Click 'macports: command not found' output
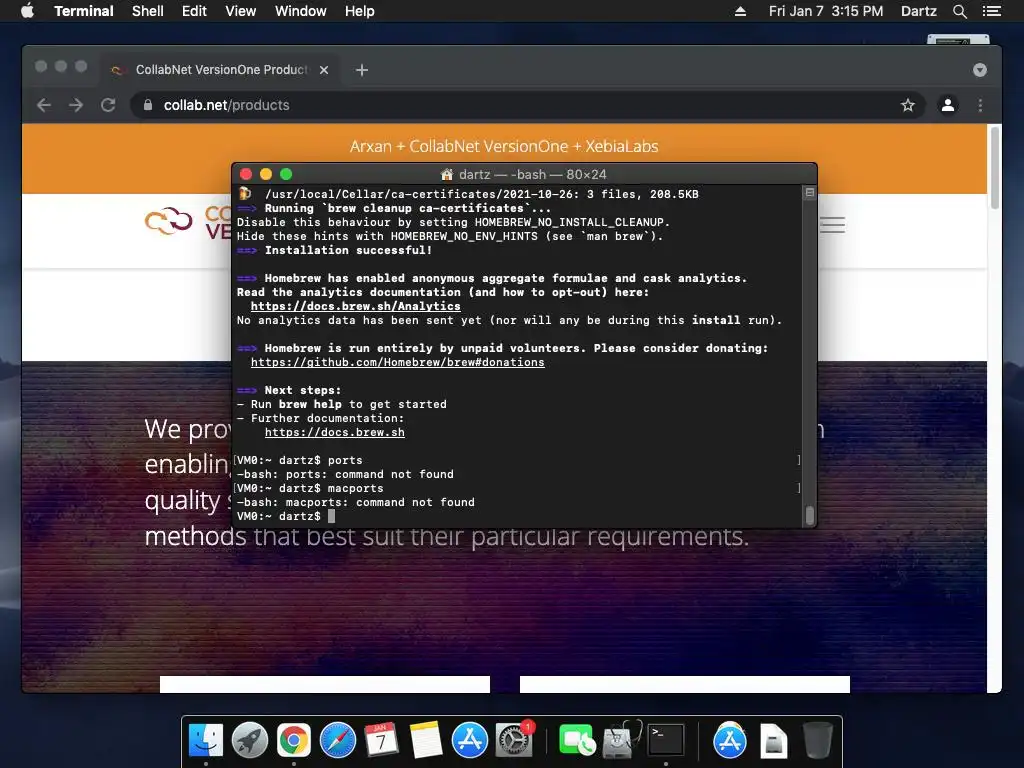 [x=355, y=502]
